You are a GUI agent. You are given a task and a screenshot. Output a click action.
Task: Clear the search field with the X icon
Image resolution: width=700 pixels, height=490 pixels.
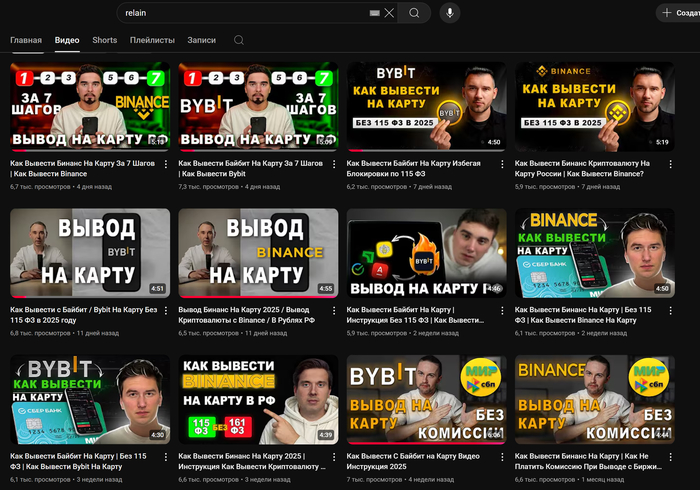[389, 13]
